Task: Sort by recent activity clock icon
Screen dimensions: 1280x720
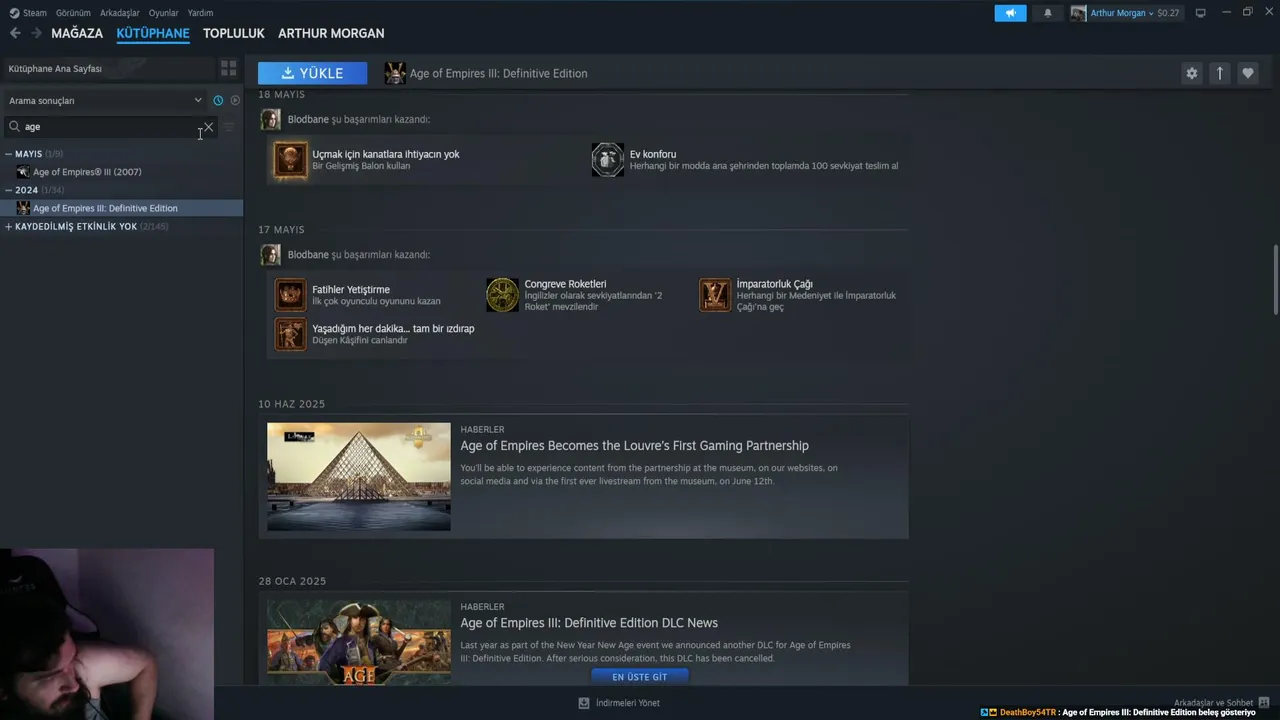Action: (x=218, y=100)
